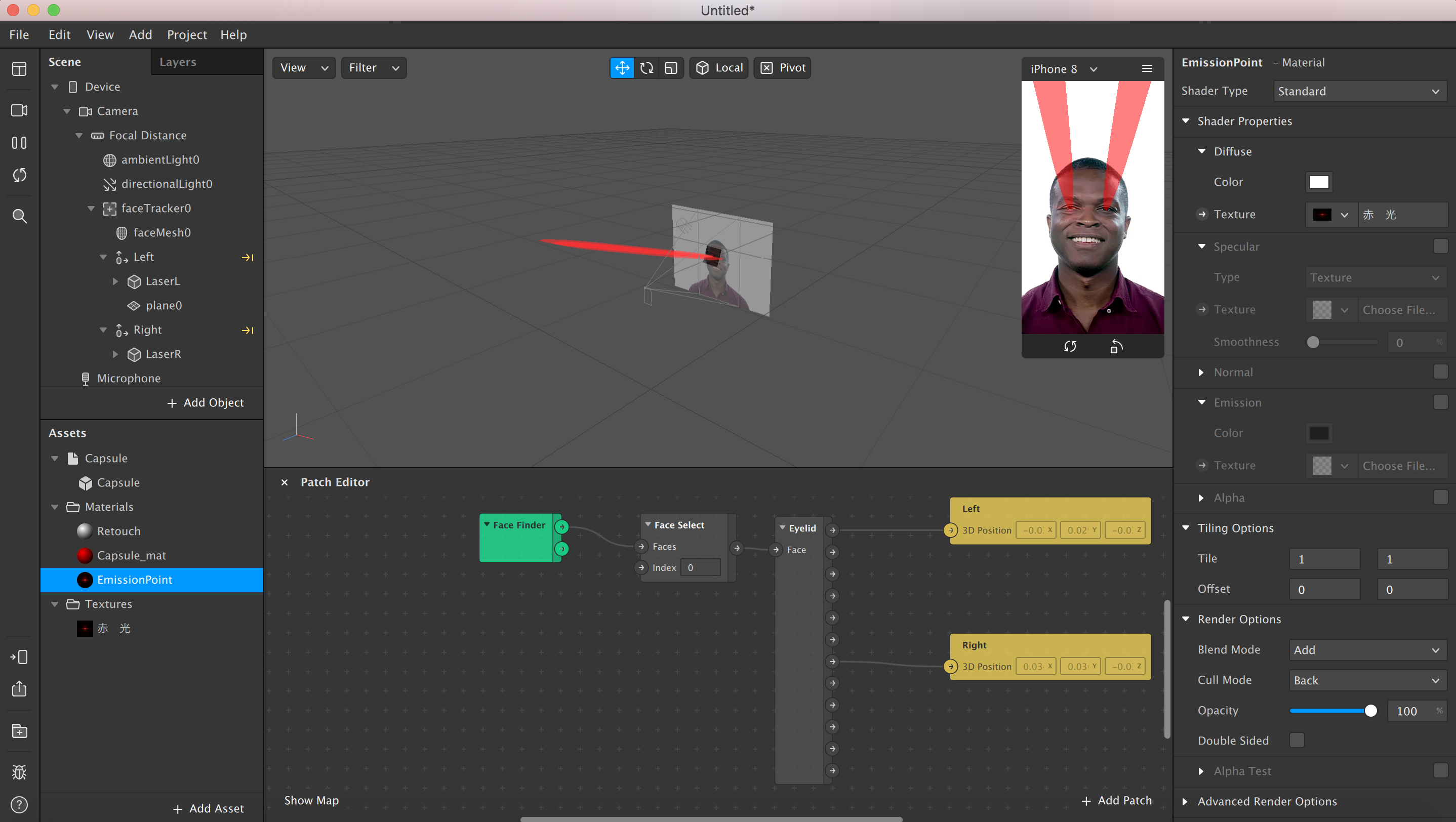Open the Edit menu
Image resolution: width=1456 pixels, height=822 pixels.
tap(59, 35)
